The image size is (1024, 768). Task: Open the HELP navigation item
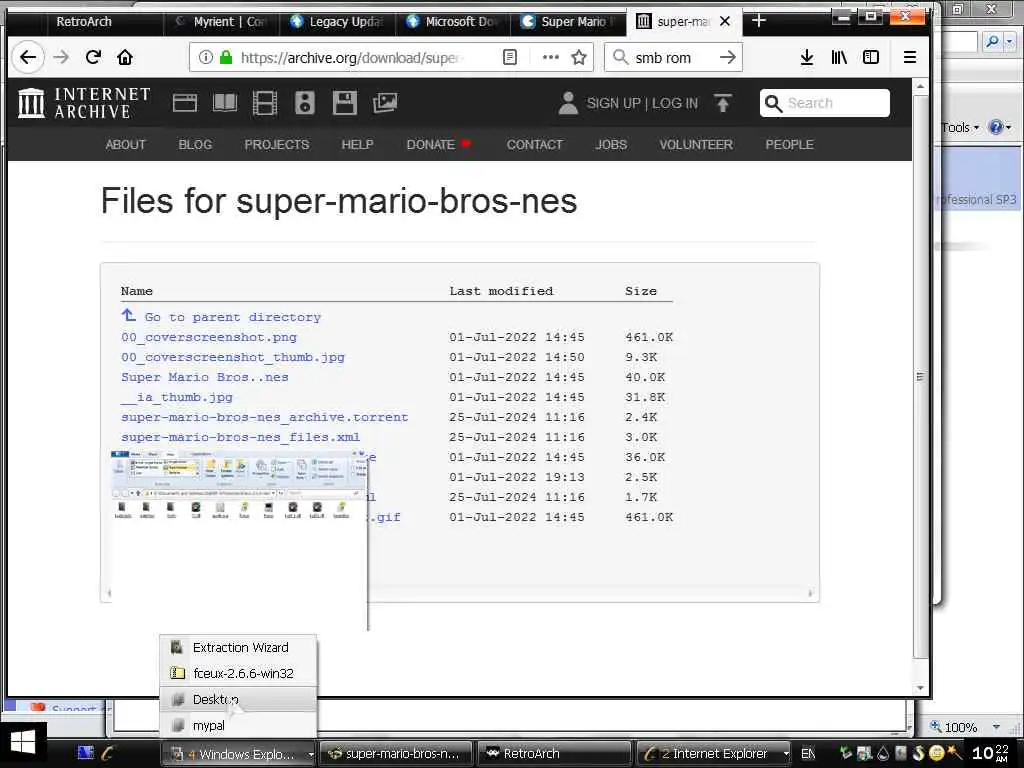(x=357, y=144)
